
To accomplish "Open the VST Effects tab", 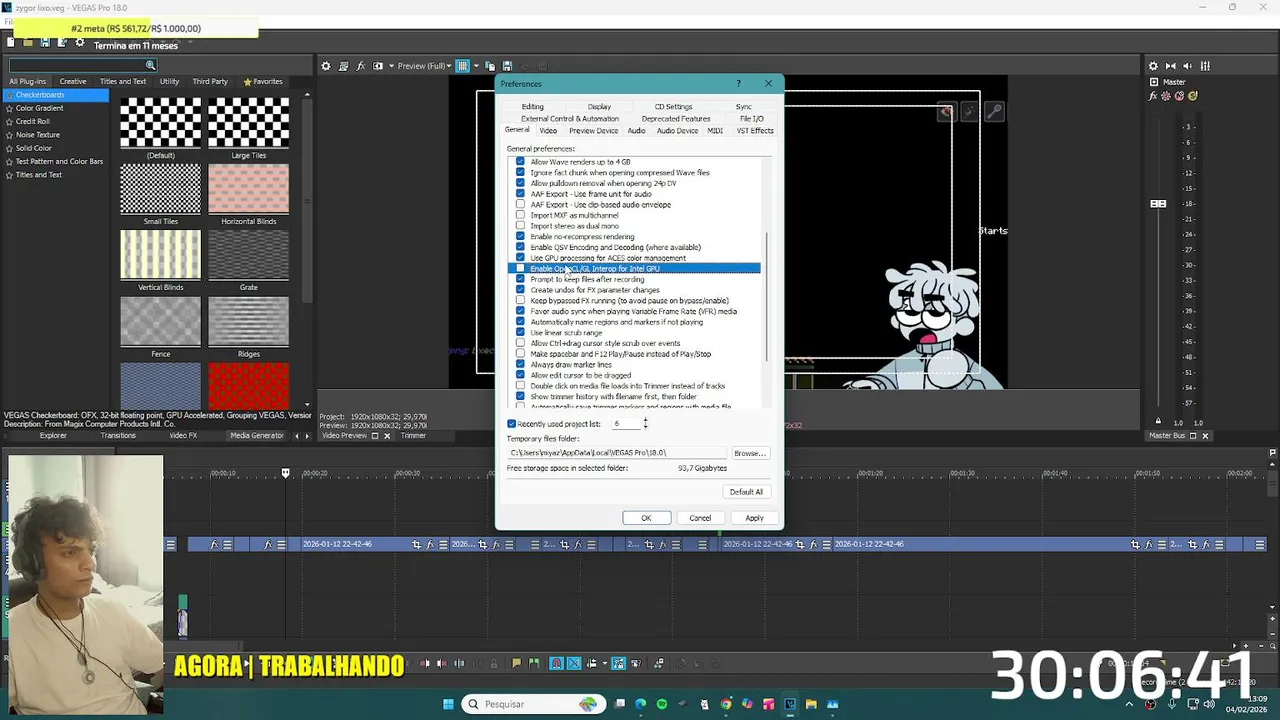I will tap(755, 131).
